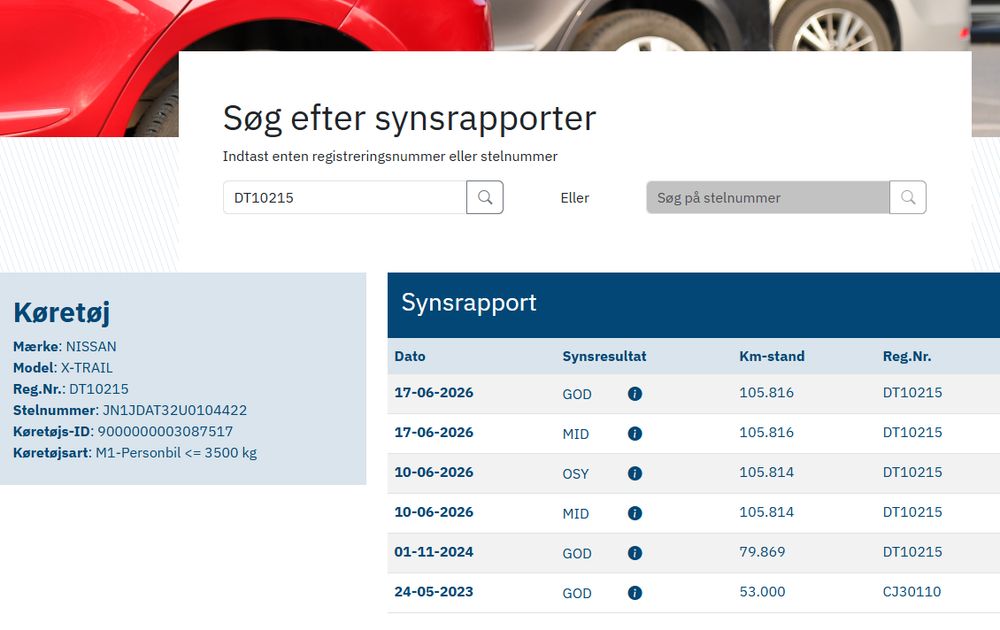
Task: Select the Km-stand column header
Action: 772,356
